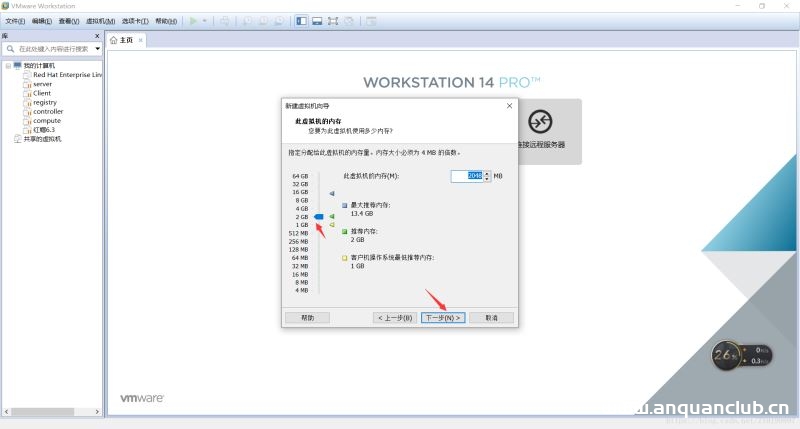Click the console view toolbar icon

(317, 21)
